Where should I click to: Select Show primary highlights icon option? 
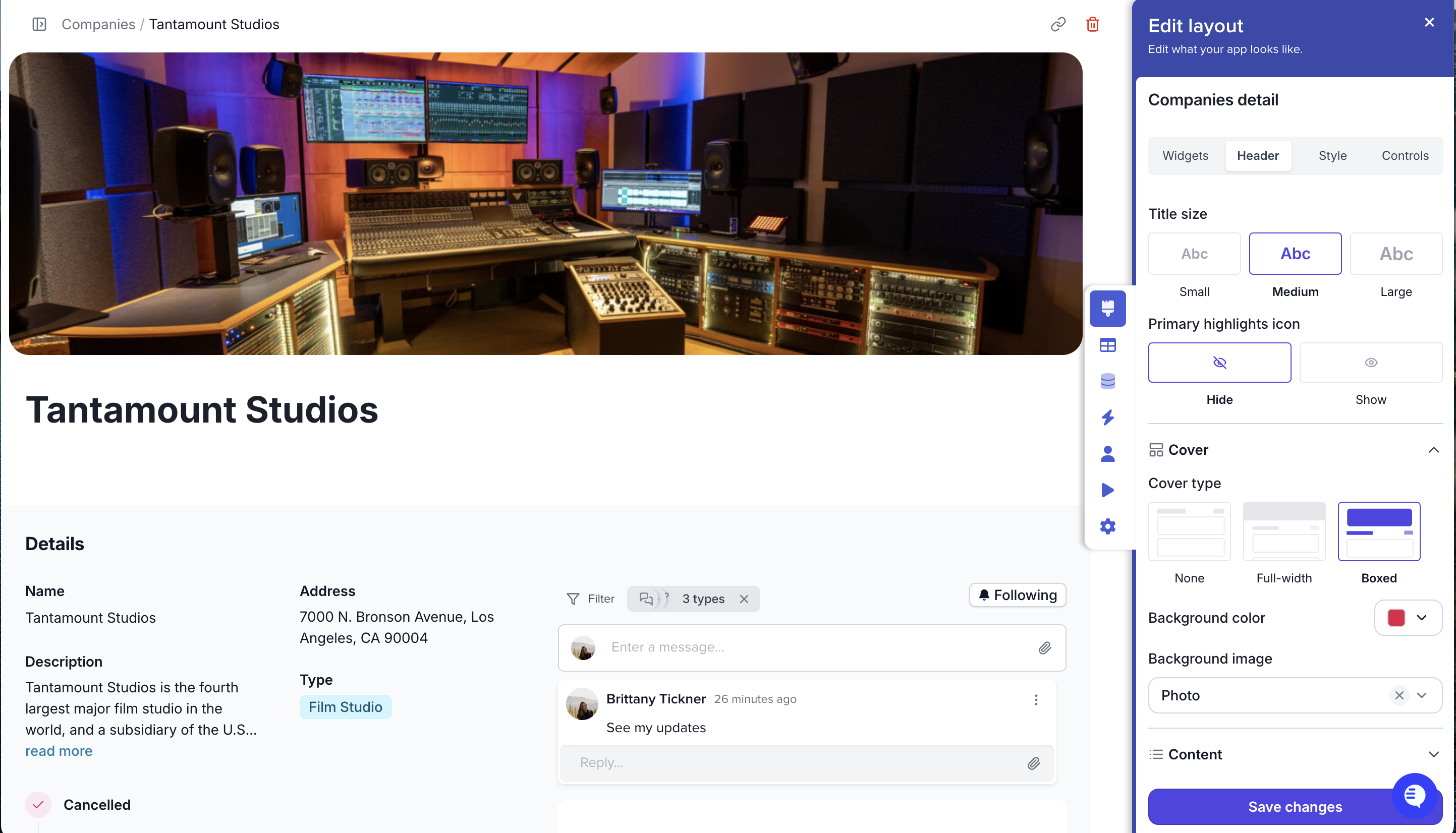(x=1370, y=362)
